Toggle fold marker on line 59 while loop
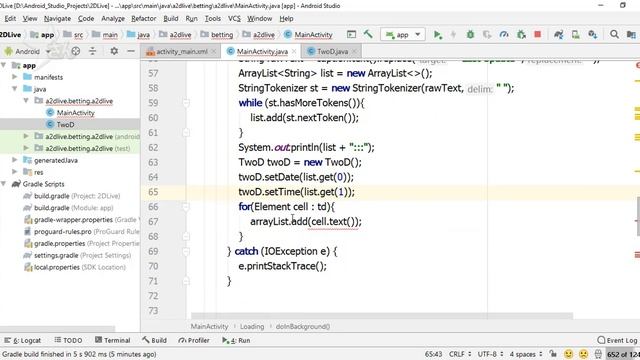Image resolution: width=640 pixels, height=360 pixels. pos(186,102)
